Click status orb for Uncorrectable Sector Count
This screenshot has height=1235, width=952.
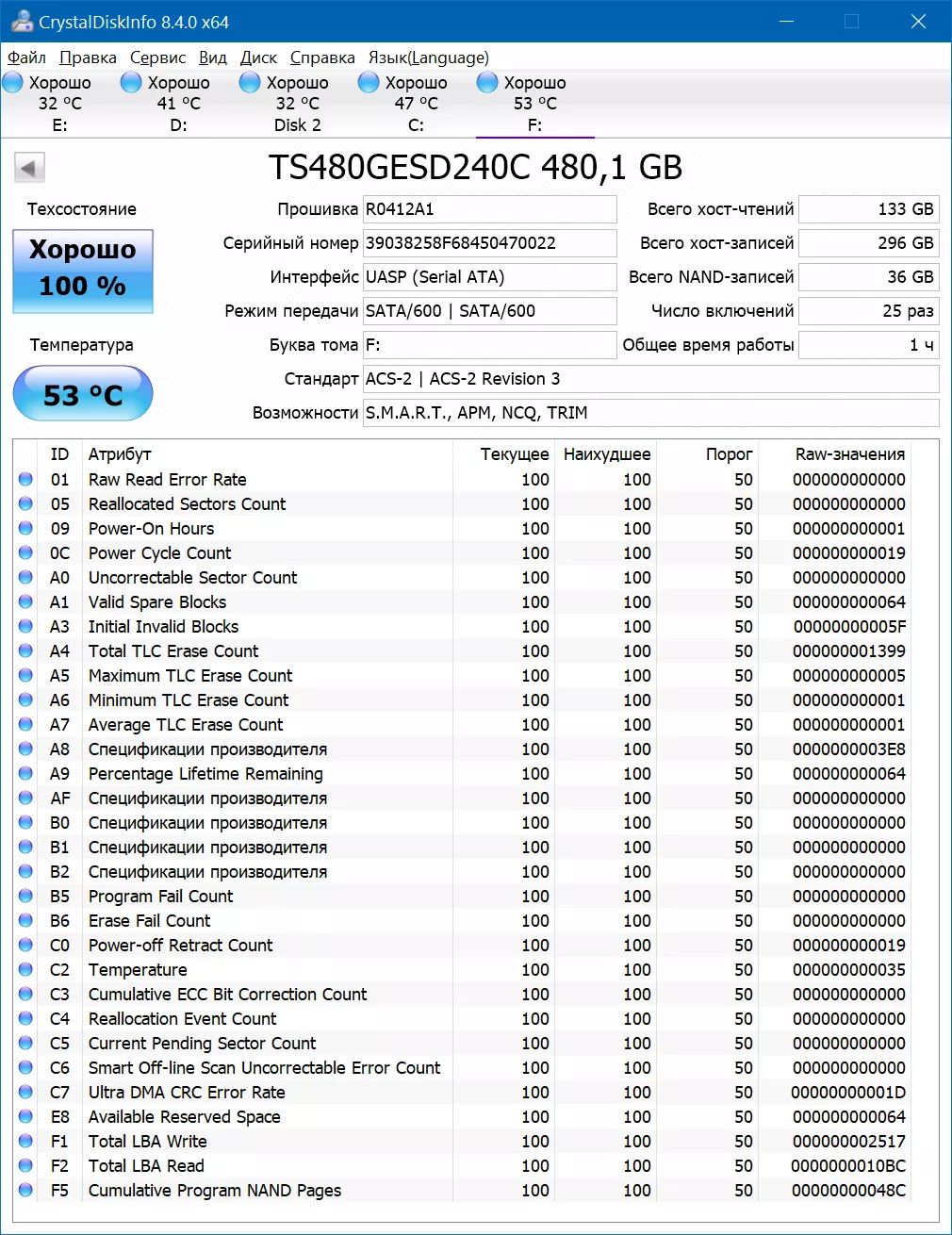[x=25, y=577]
